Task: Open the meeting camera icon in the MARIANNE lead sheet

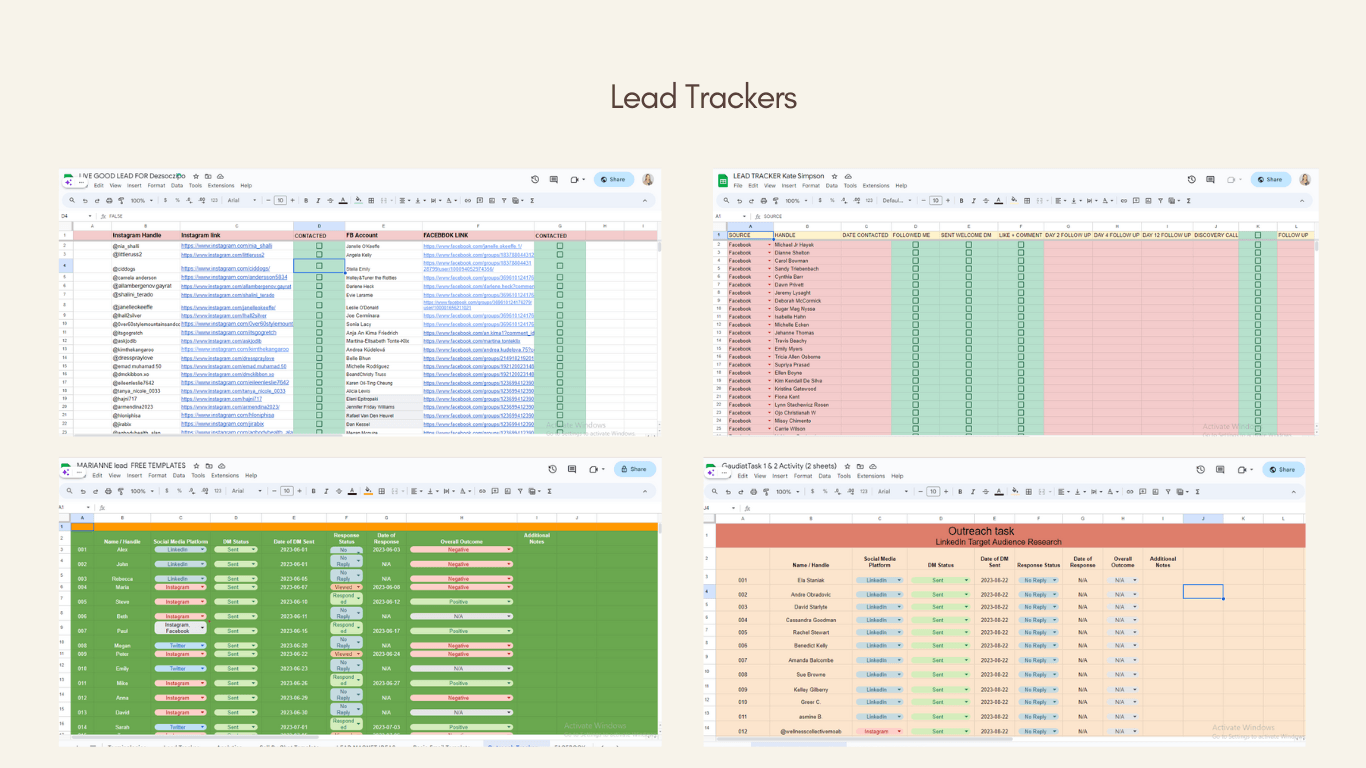Action: pos(593,468)
